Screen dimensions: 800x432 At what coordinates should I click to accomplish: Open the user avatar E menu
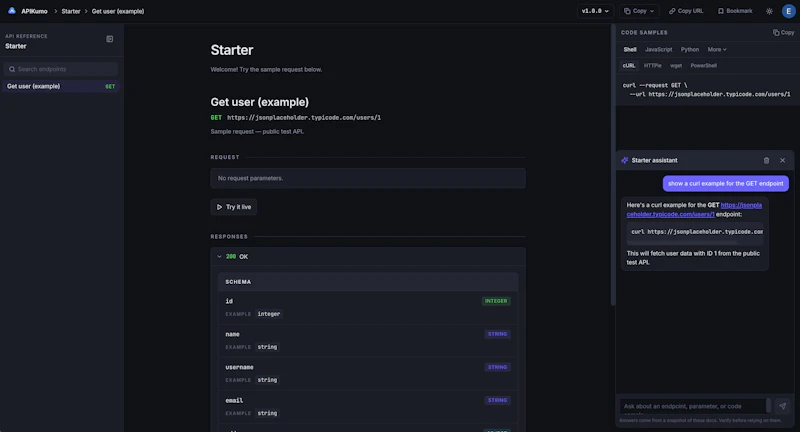(789, 11)
